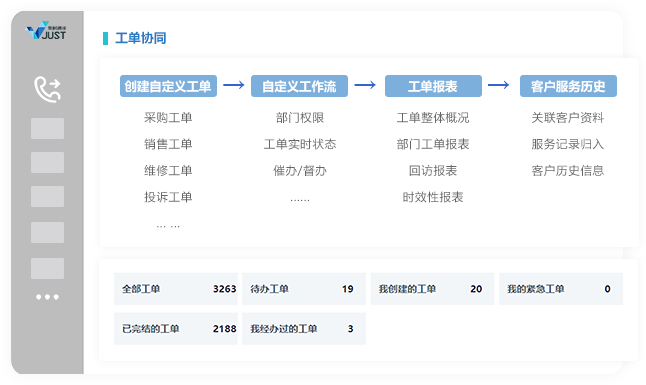646x385 pixels.
Task: Open the three-dots more menu in sidebar
Action: coord(47,297)
